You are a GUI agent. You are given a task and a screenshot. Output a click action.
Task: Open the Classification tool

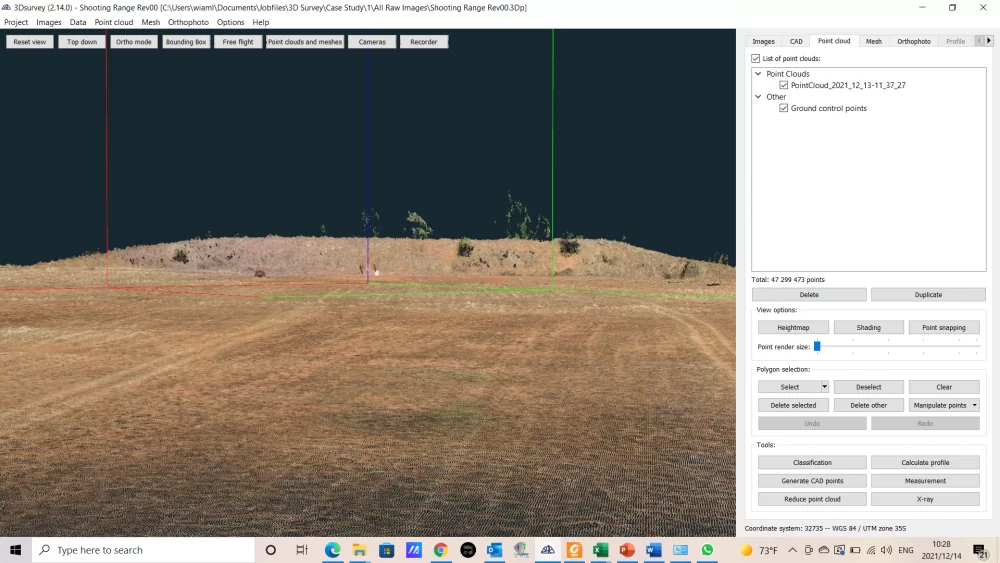812,462
